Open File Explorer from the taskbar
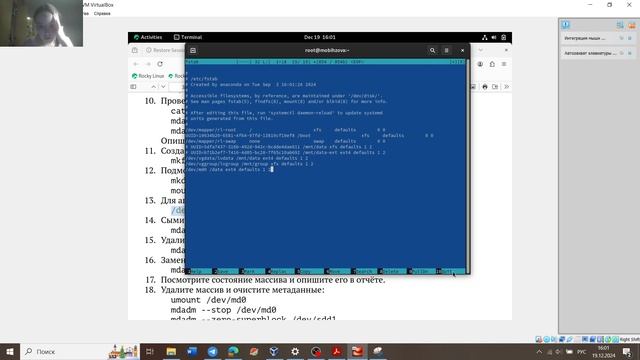Image resolution: width=640 pixels, height=360 pixels. [171, 351]
